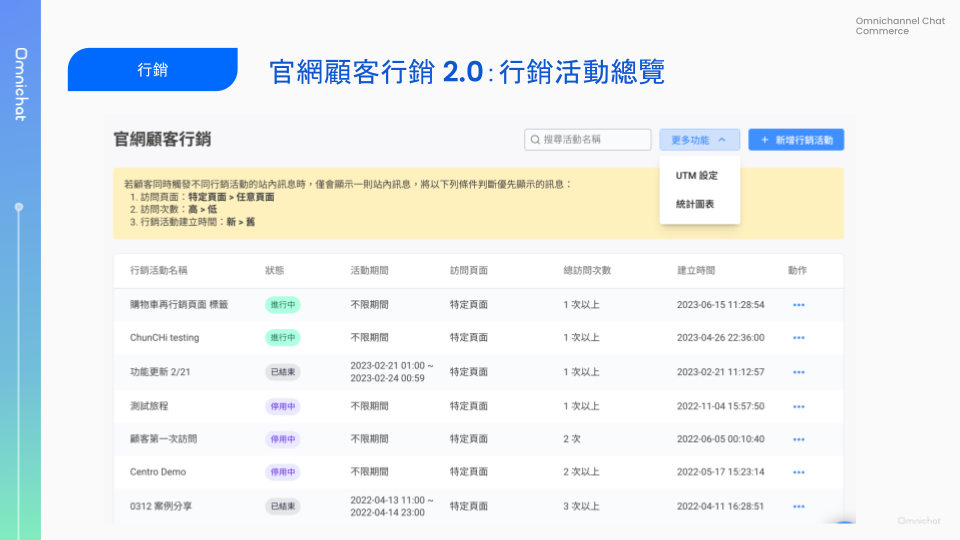Open the 測試旅程 campaign

coord(149,407)
